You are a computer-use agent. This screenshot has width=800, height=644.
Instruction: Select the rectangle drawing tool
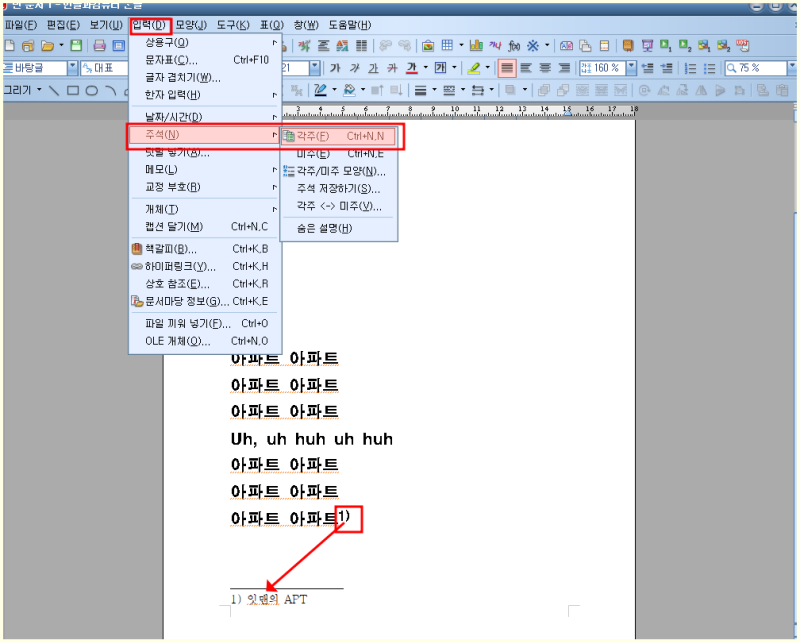(73, 91)
